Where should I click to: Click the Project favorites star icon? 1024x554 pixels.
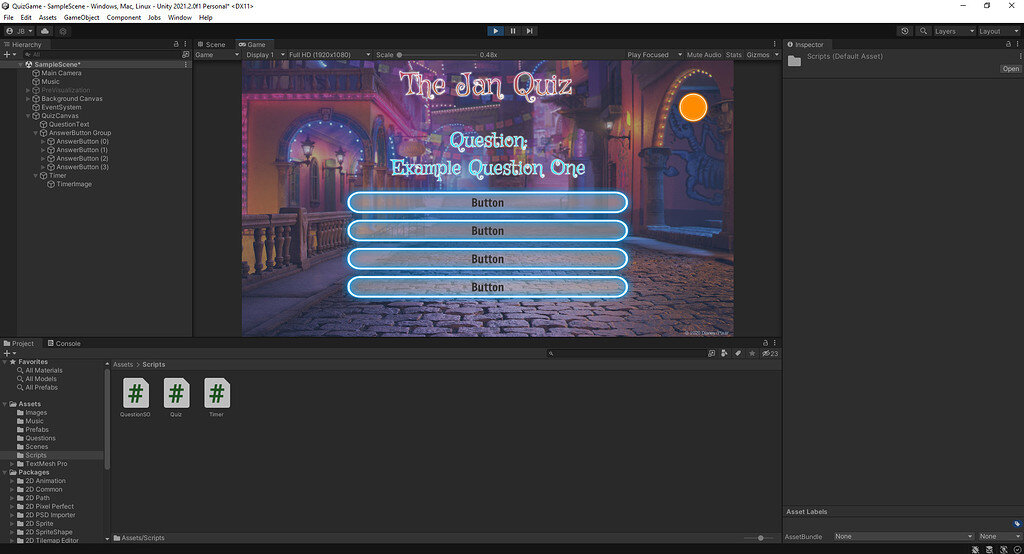(752, 353)
